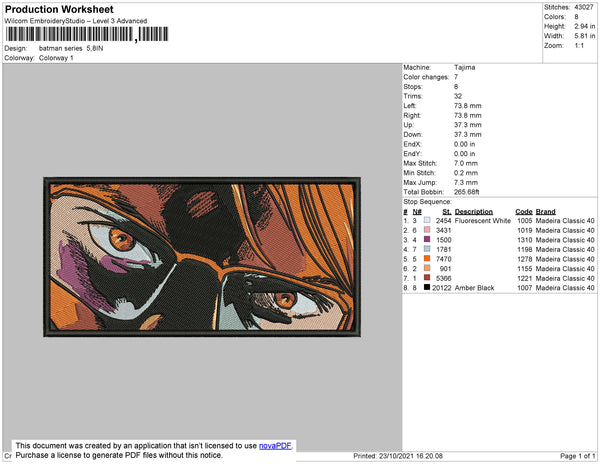
Task: Click the machine value 'Tajima'
Action: (465, 67)
